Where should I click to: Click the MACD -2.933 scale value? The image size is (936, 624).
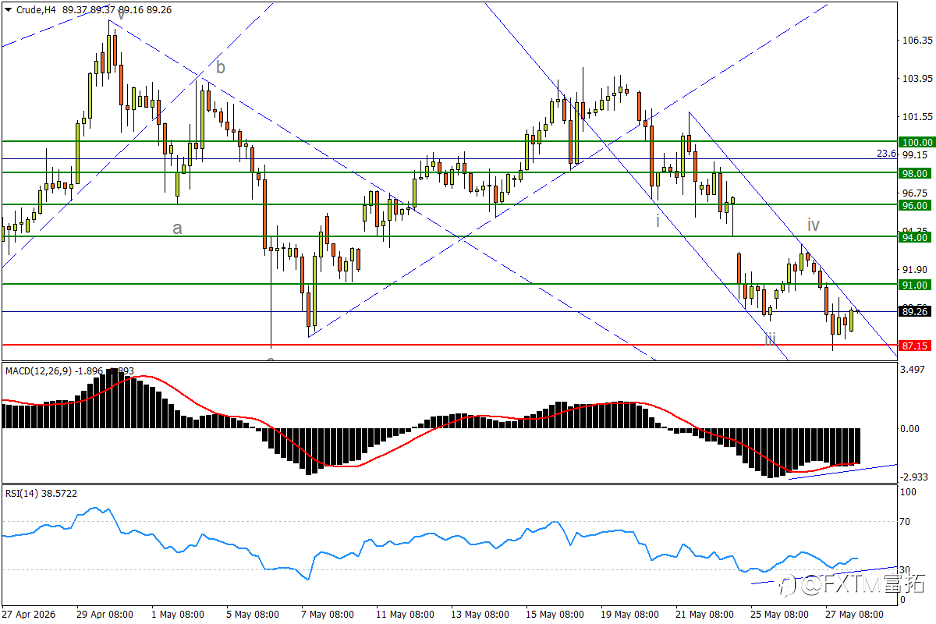[x=915, y=477]
